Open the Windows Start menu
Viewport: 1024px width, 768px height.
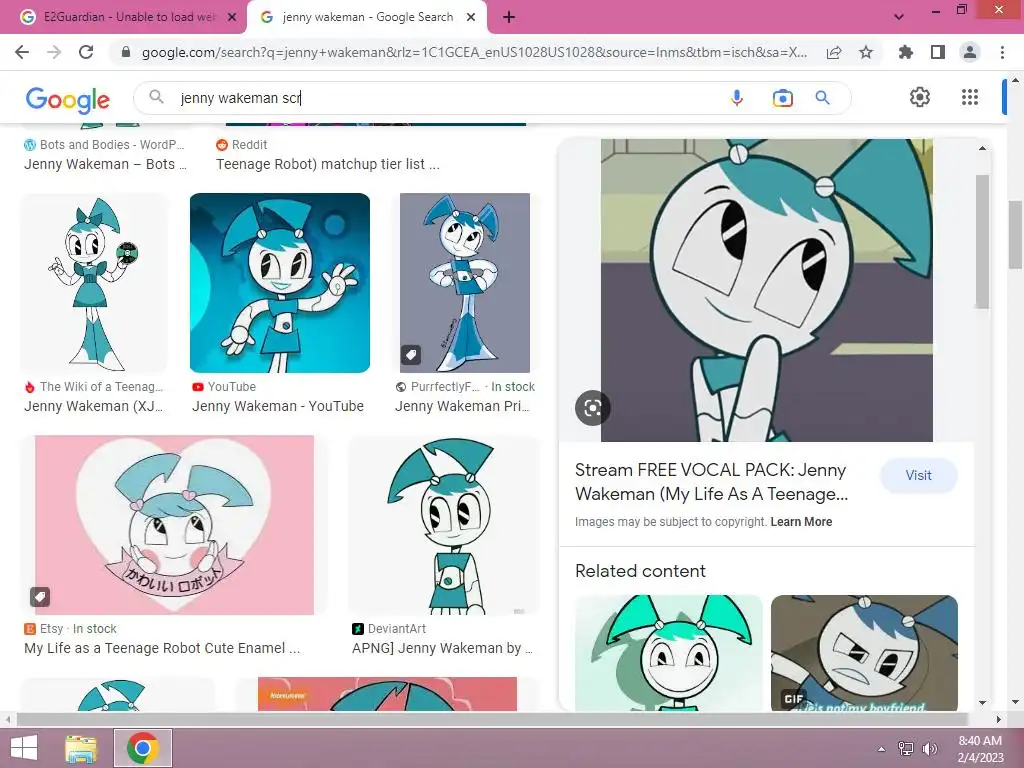(24, 748)
